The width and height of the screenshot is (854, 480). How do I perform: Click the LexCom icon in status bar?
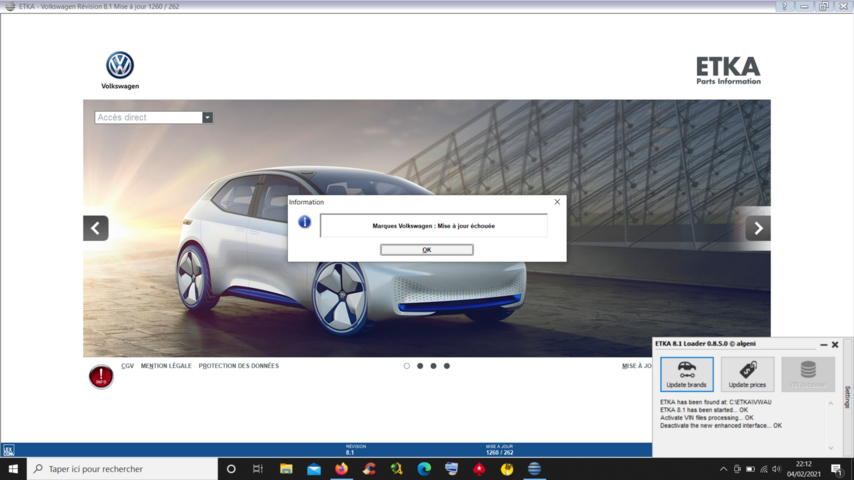(x=8, y=451)
